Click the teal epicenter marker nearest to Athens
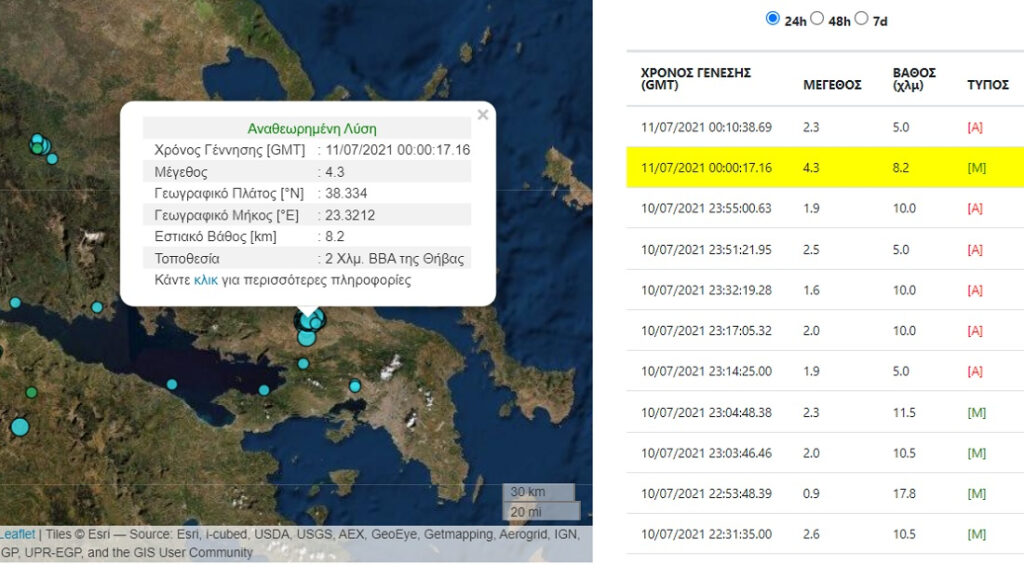The width and height of the screenshot is (1024, 580). [355, 386]
